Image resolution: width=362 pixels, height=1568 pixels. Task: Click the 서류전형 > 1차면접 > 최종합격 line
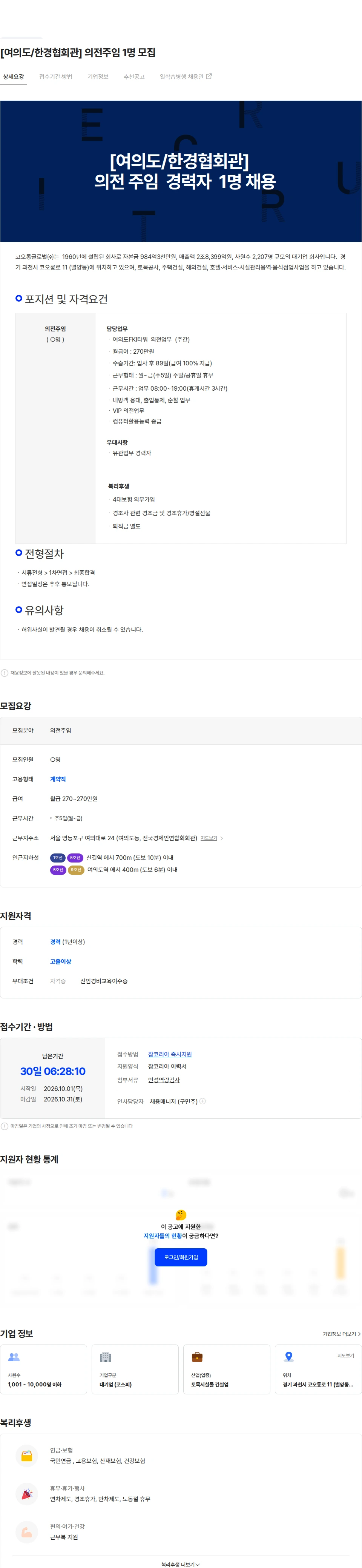click(58, 573)
